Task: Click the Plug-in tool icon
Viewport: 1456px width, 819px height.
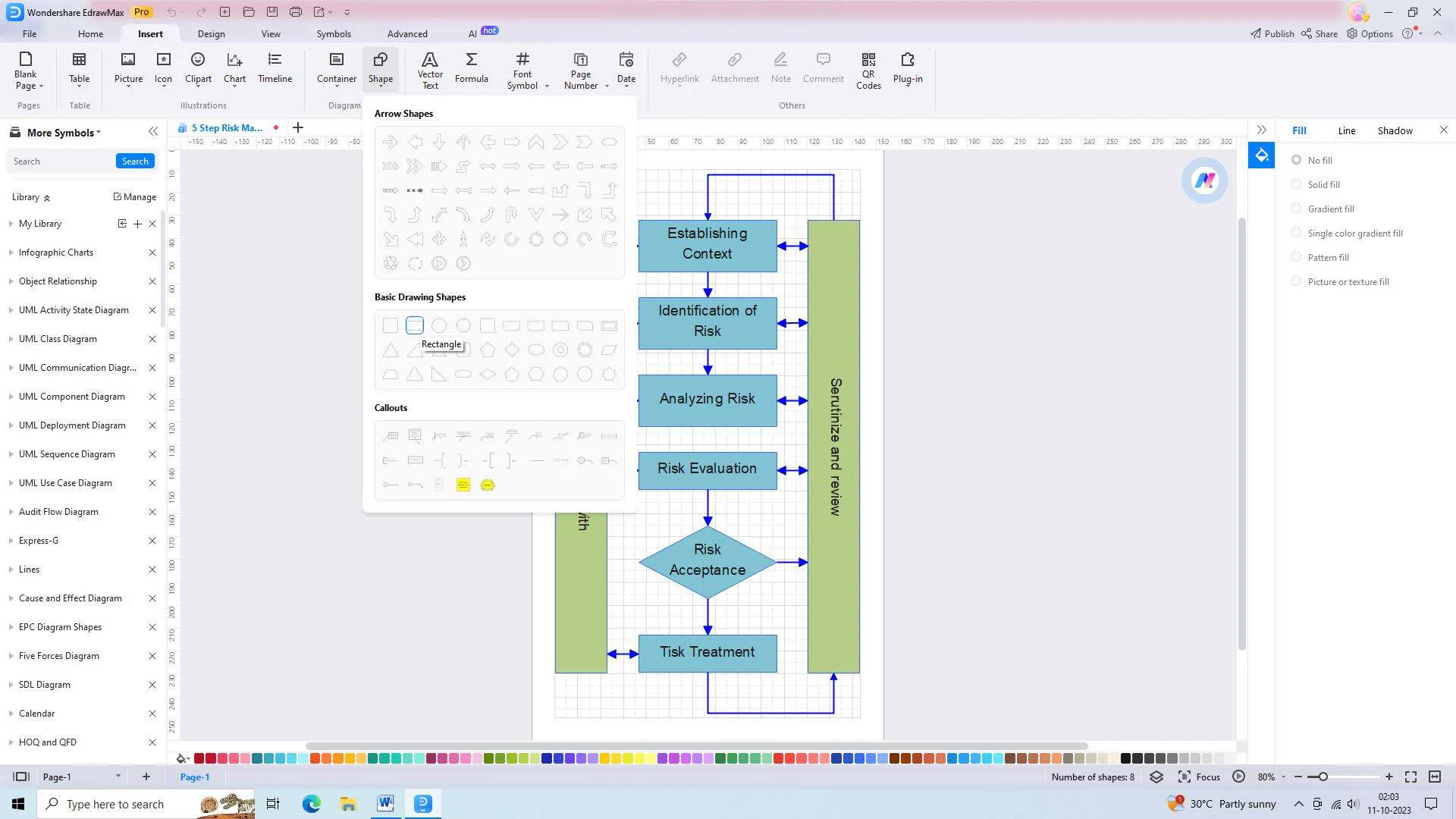Action: click(x=907, y=67)
